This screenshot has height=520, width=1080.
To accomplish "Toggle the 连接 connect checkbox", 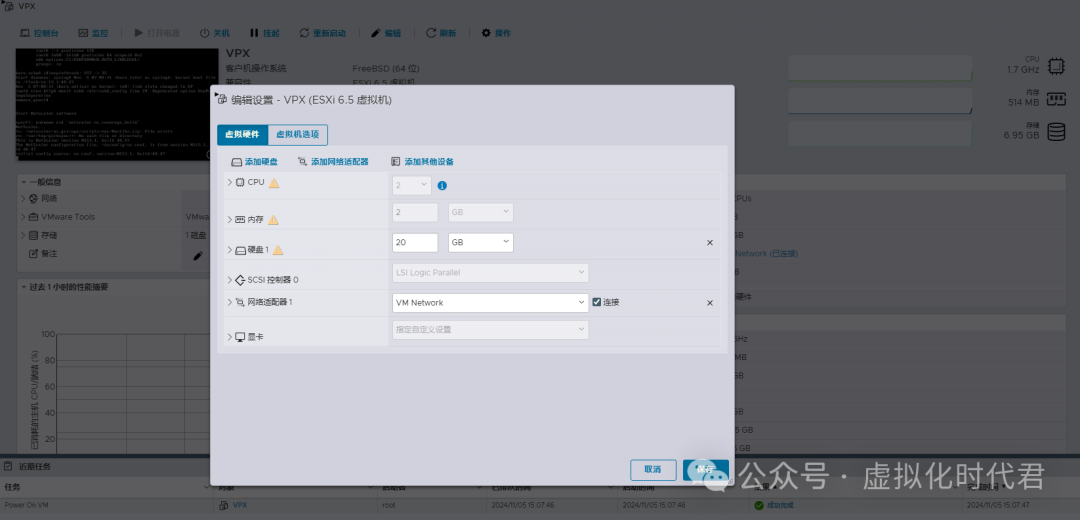I will [x=597, y=302].
